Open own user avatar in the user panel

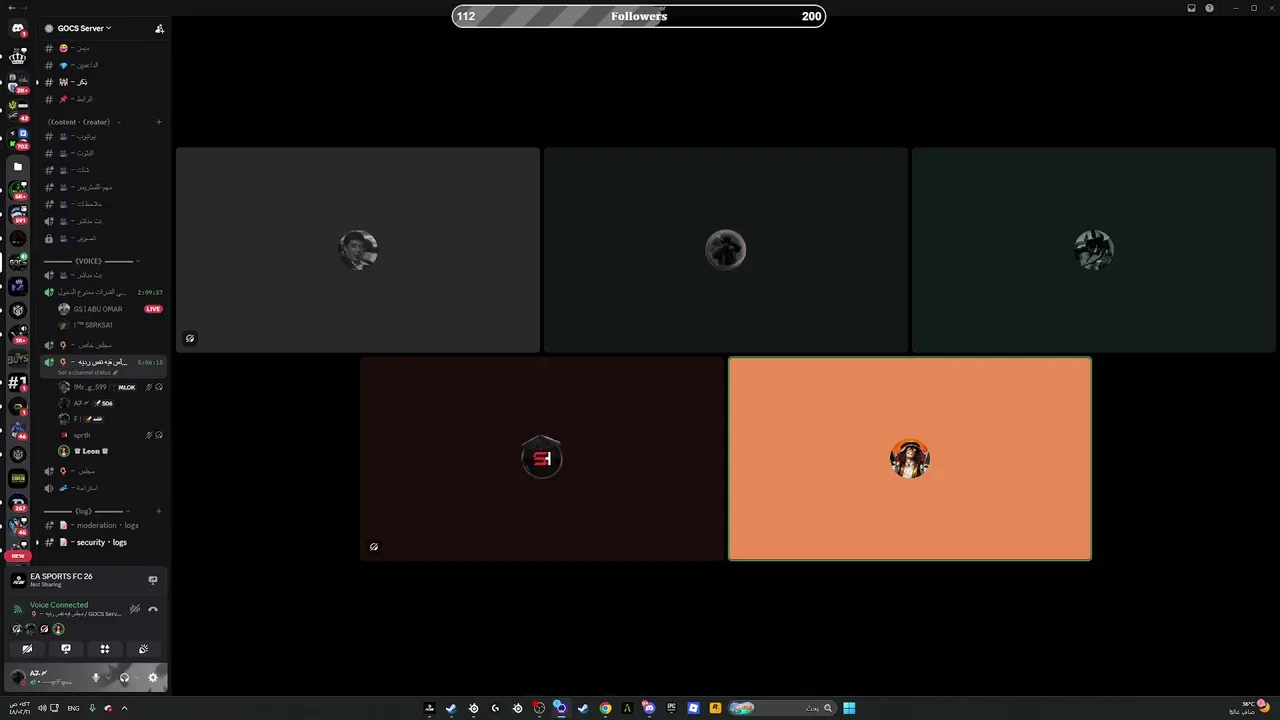[18, 678]
